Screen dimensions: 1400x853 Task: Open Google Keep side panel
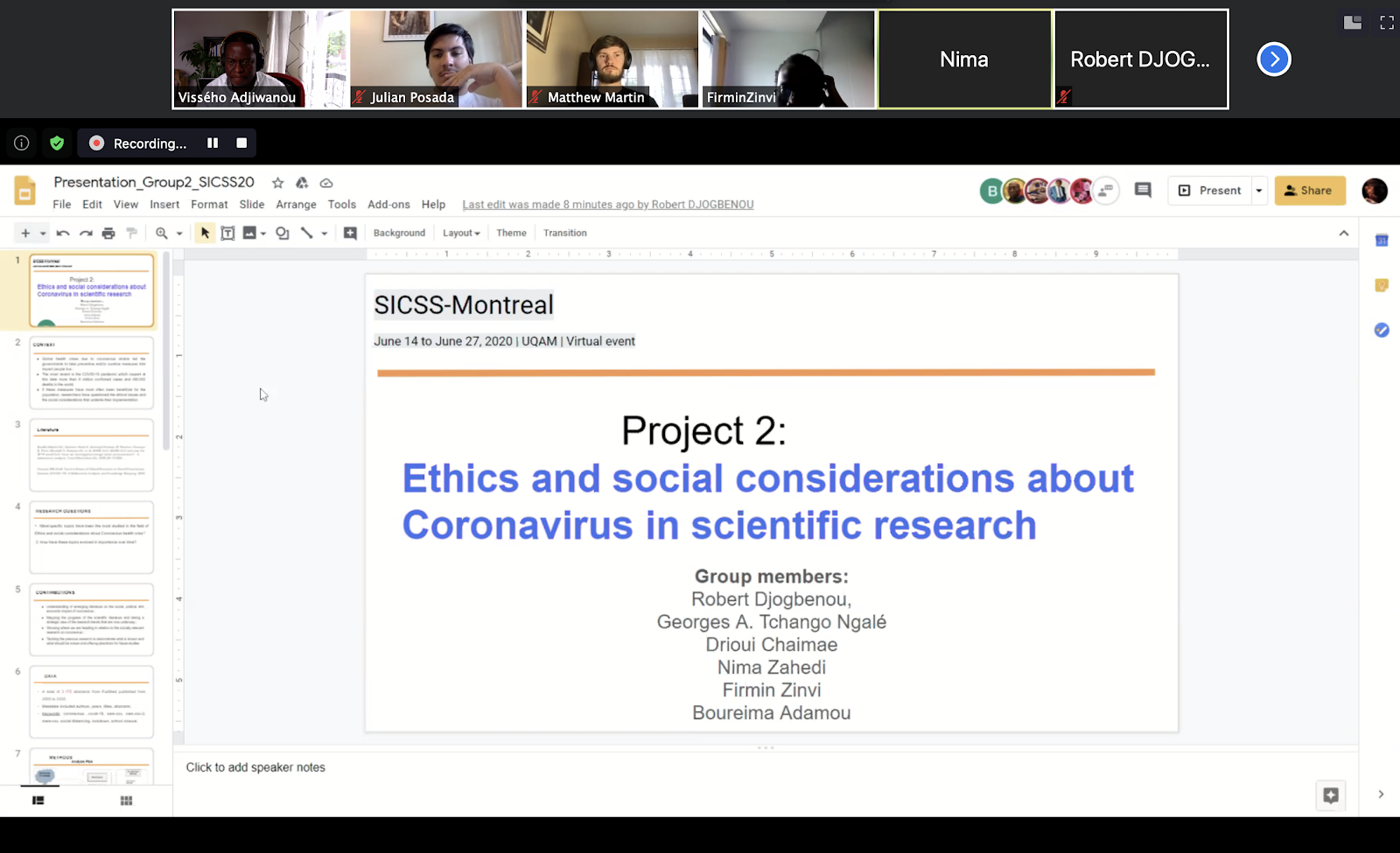click(x=1382, y=285)
